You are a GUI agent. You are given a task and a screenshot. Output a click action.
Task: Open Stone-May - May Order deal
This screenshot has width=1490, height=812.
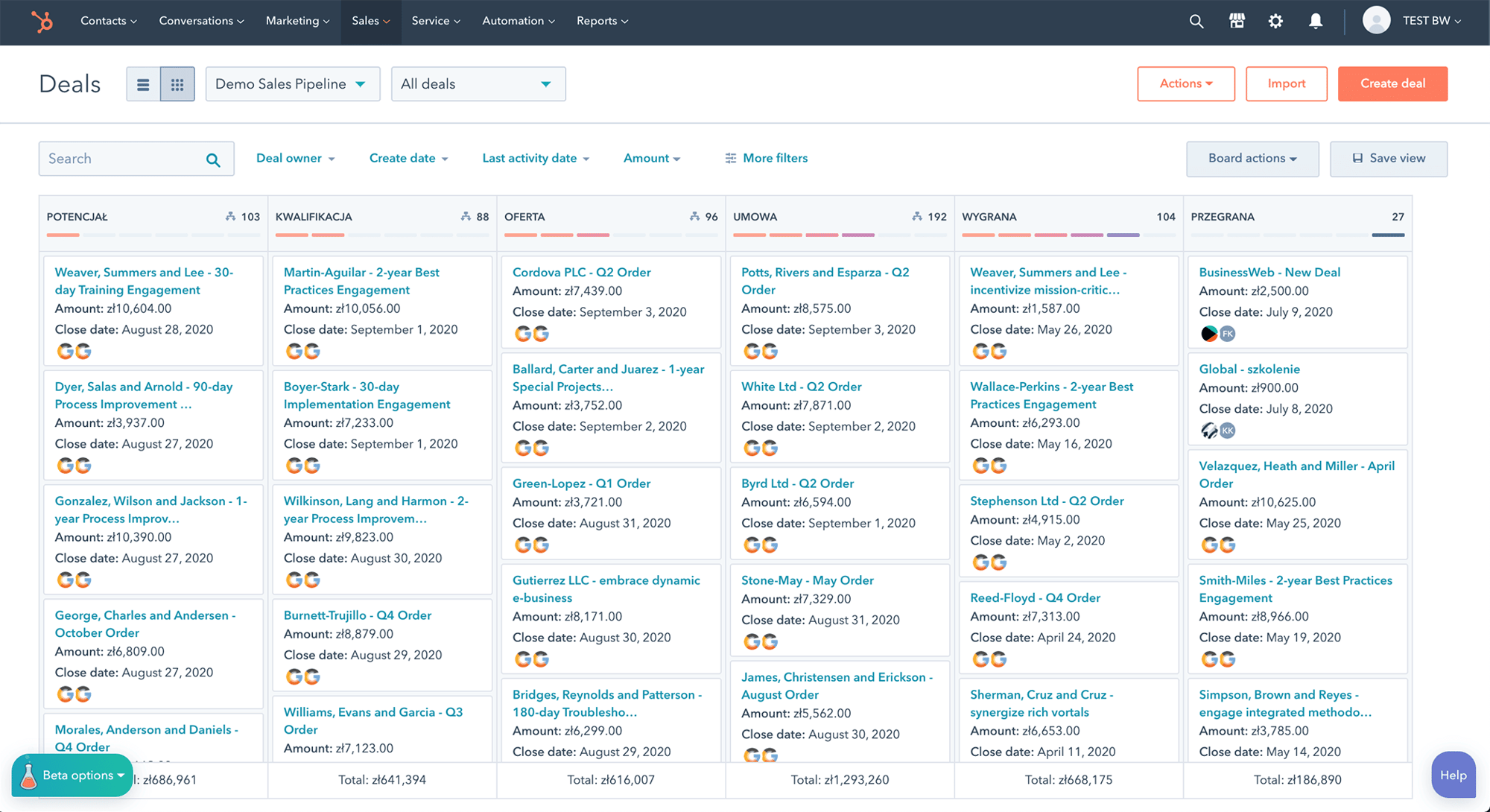[808, 580]
